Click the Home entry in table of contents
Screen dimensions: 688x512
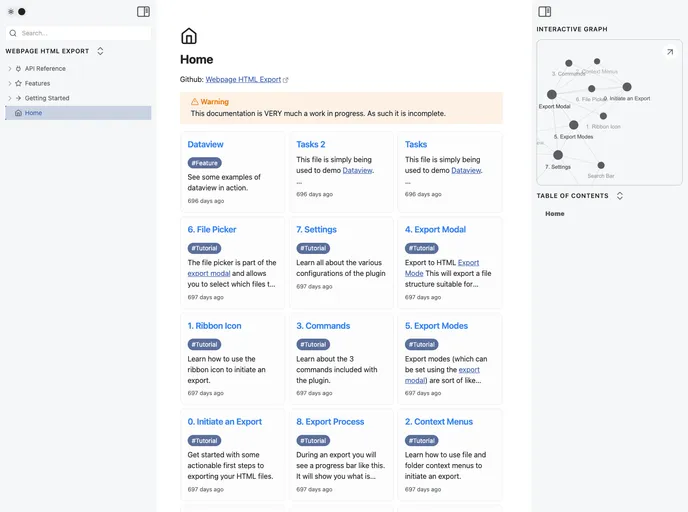coord(554,214)
